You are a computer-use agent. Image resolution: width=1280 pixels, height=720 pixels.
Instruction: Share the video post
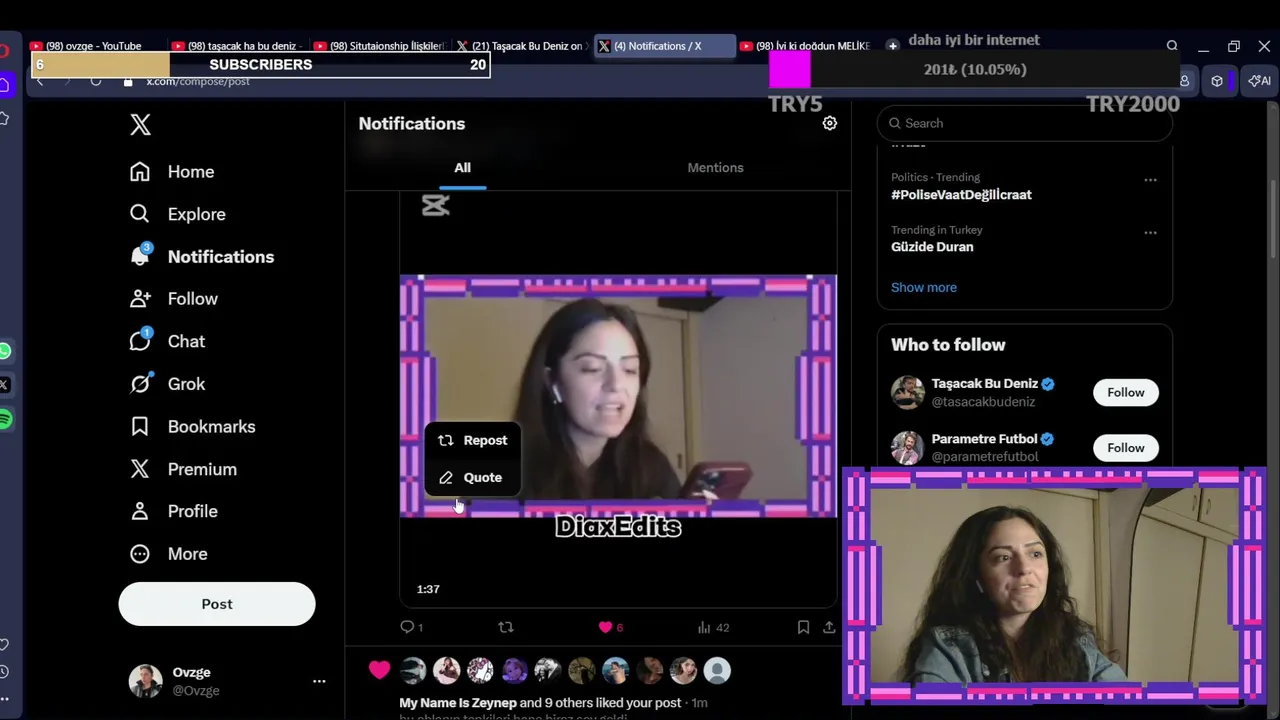tap(829, 627)
